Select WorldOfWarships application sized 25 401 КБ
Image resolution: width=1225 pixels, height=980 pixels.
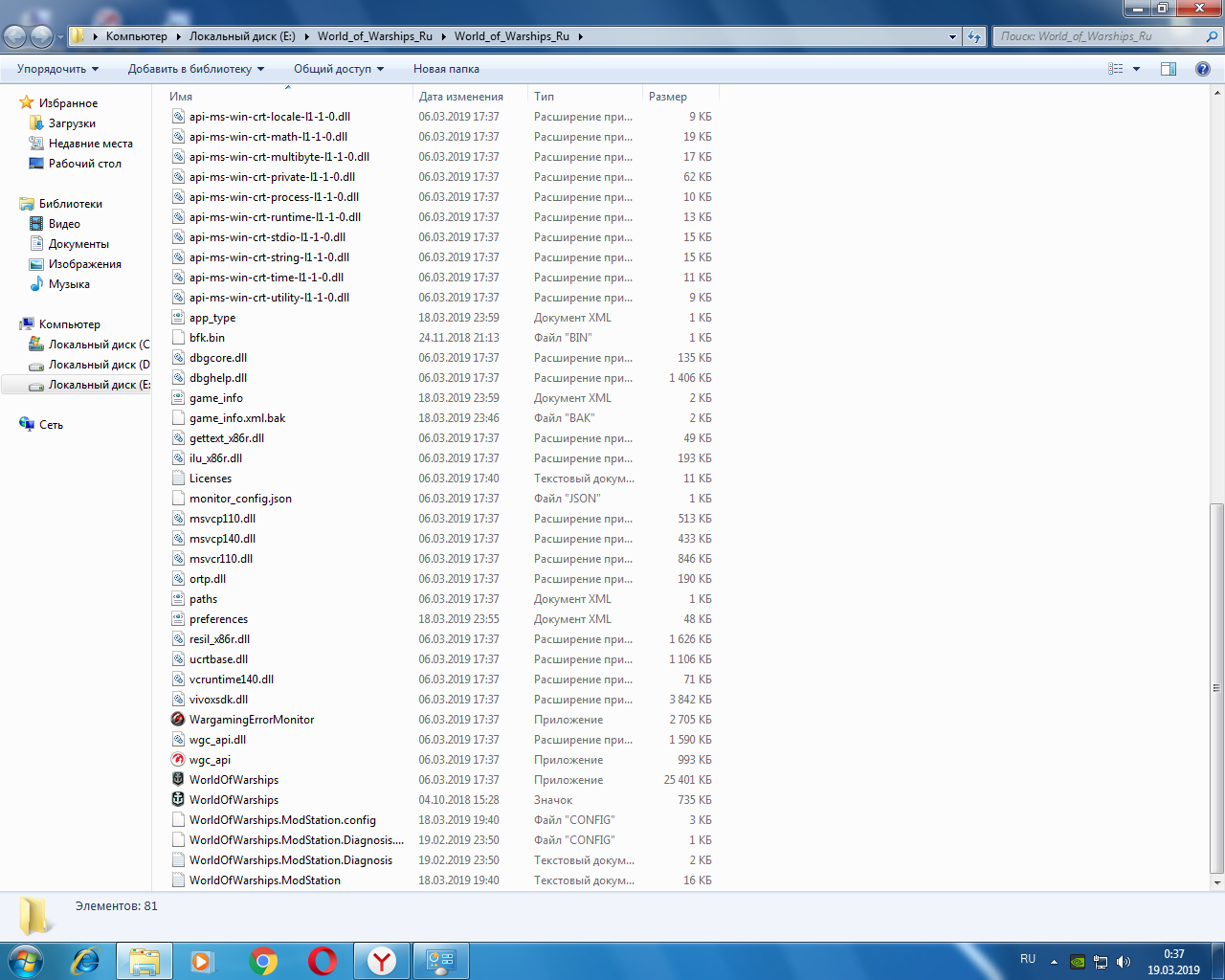[x=178, y=780]
